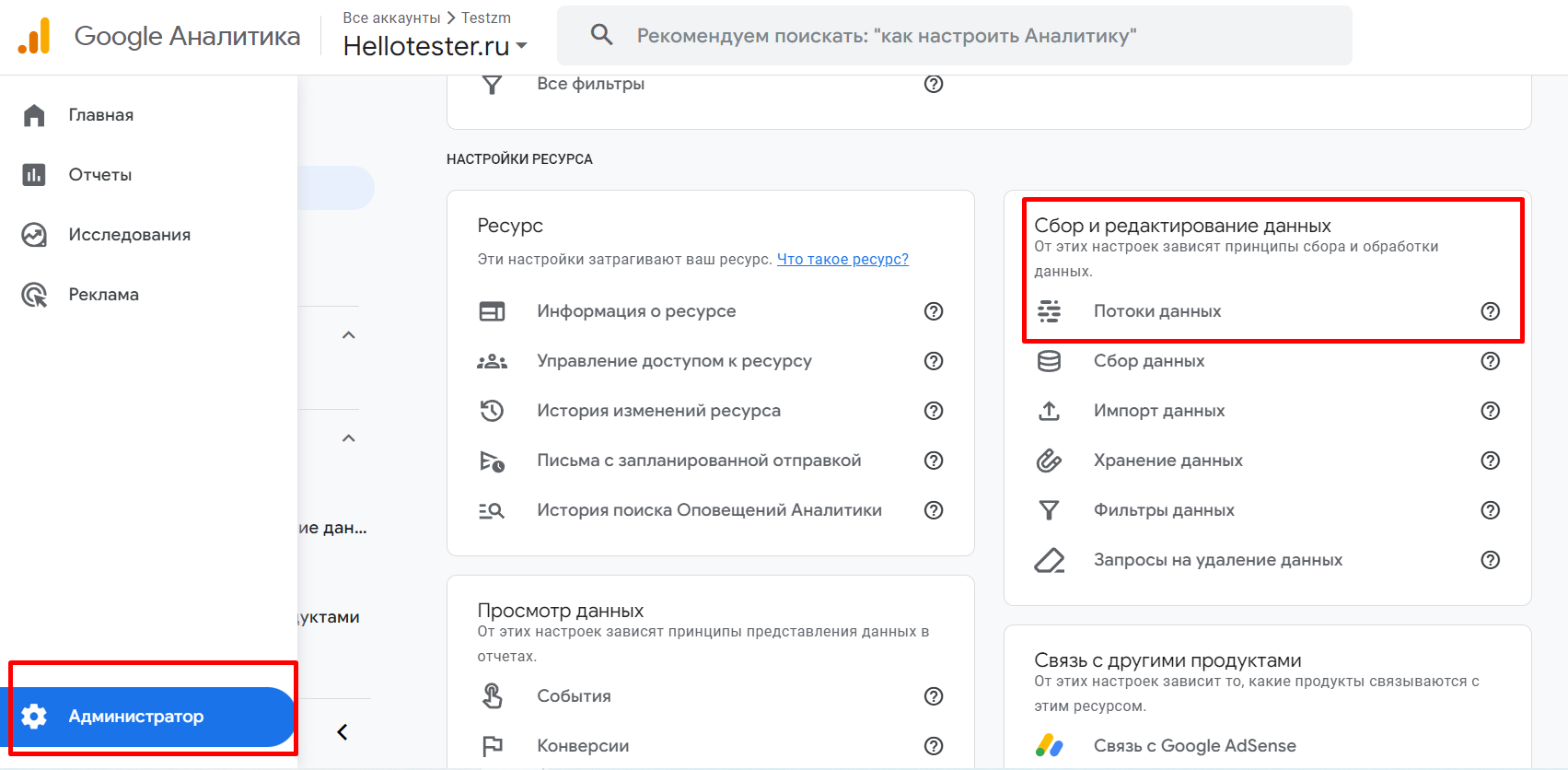Open Связь с Google AdSense
This screenshot has height=770, width=1568.
(x=1195, y=746)
